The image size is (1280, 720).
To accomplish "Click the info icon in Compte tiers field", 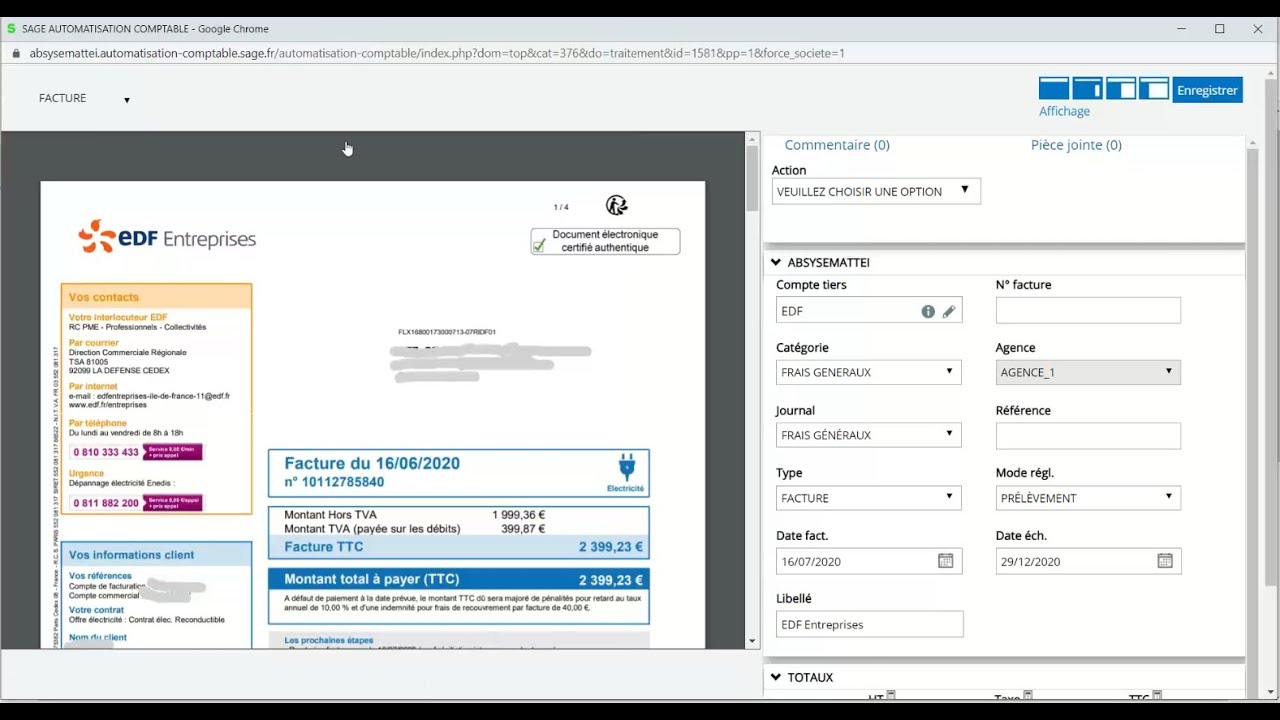I will [928, 311].
